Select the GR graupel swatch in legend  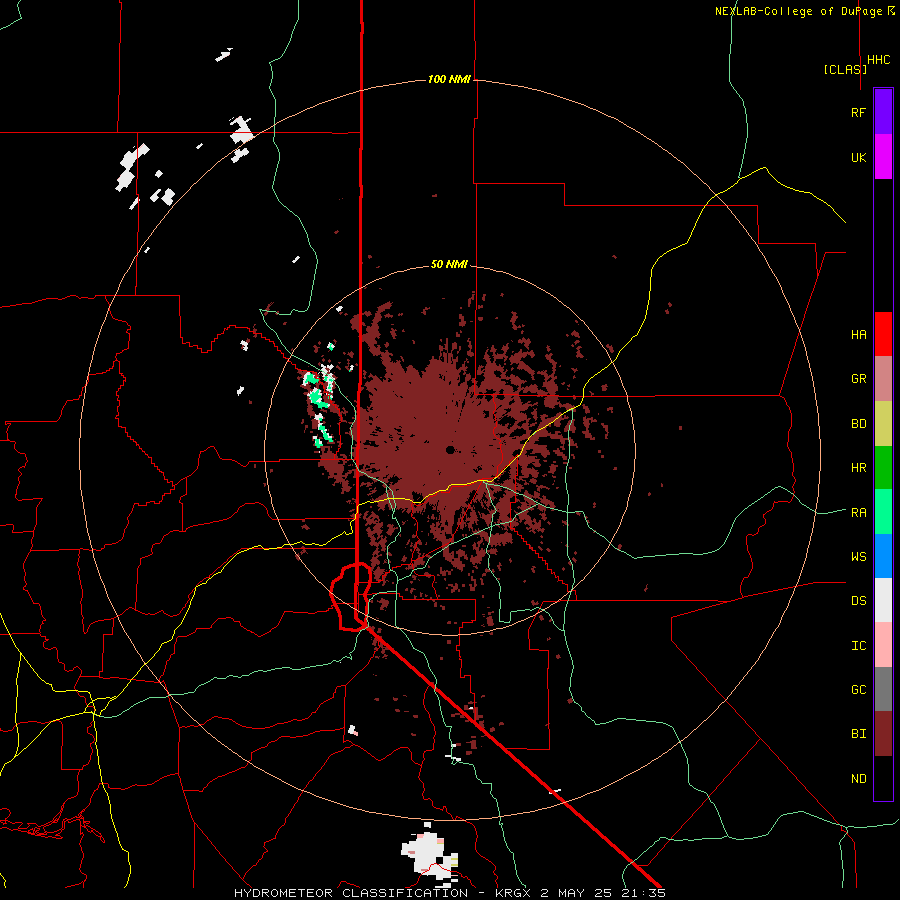coord(883,379)
